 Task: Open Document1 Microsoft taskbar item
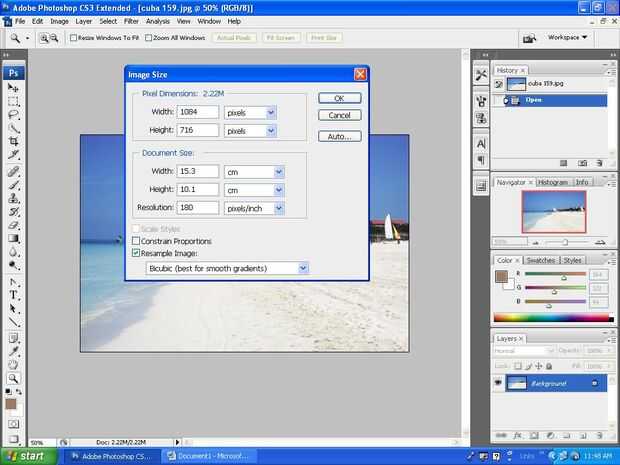pyautogui.click(x=208, y=456)
